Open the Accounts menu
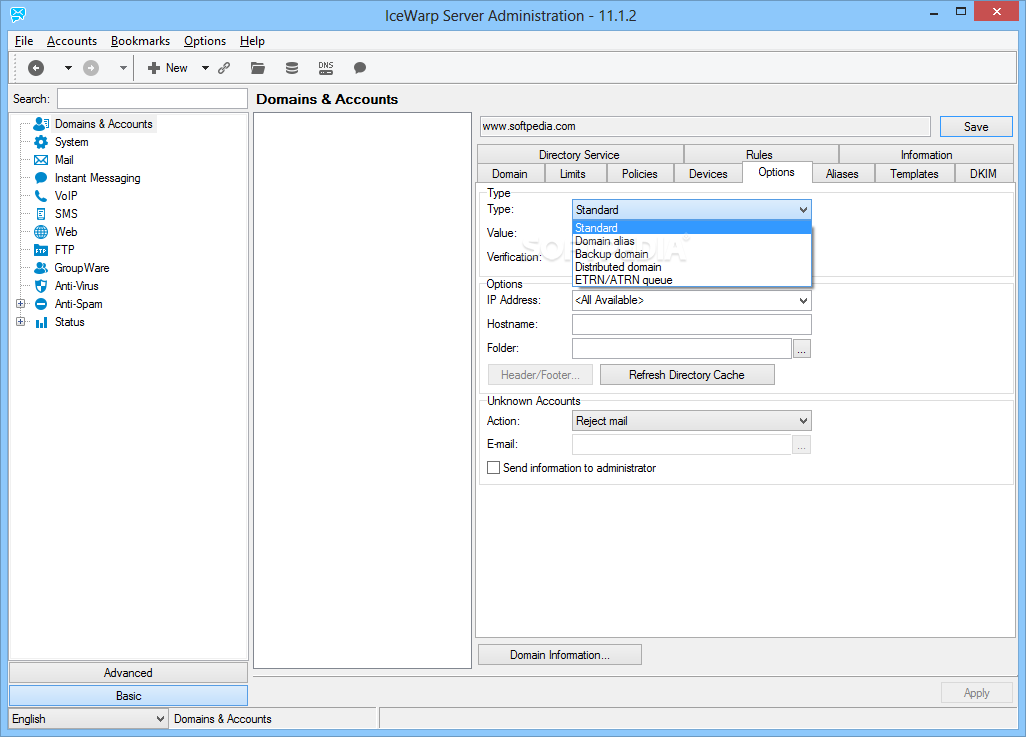The width and height of the screenshot is (1026, 737). (x=72, y=41)
